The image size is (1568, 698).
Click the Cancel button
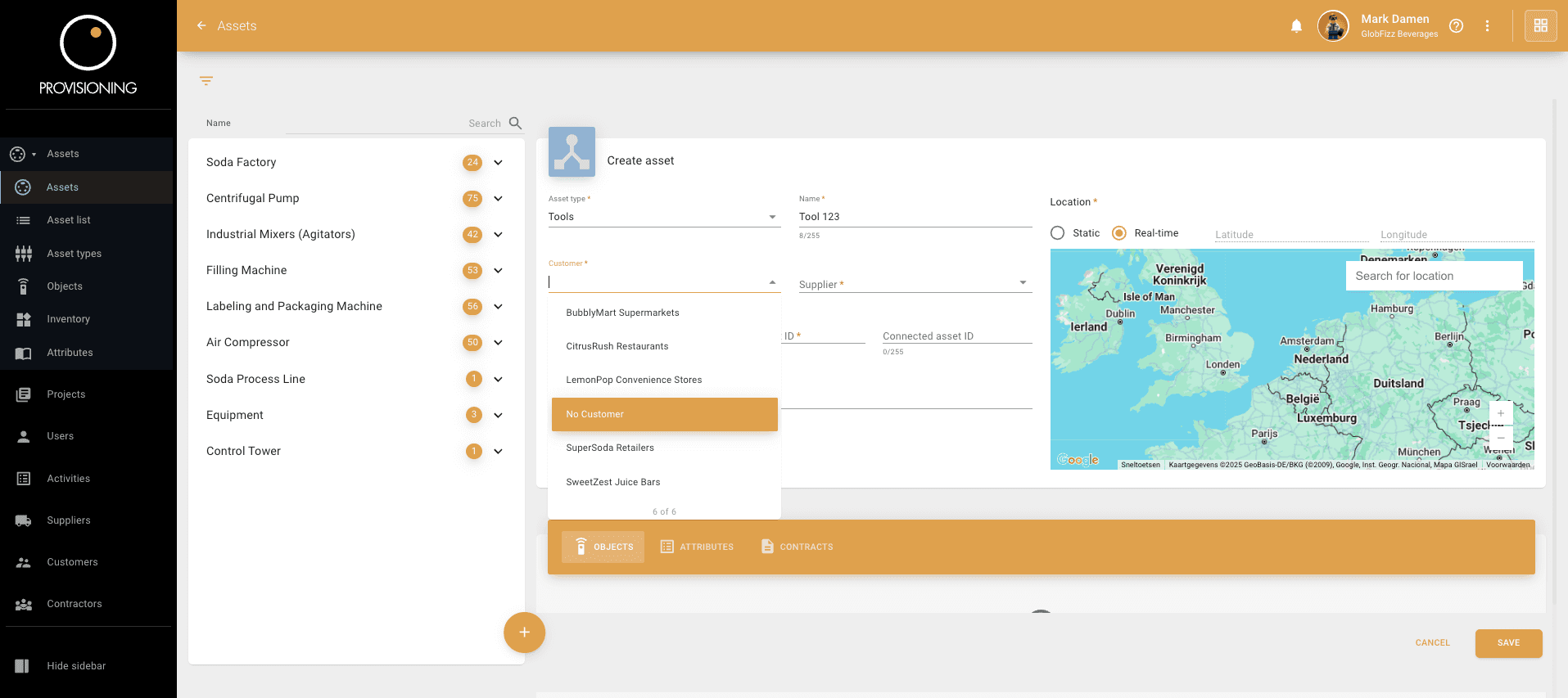click(x=1432, y=643)
